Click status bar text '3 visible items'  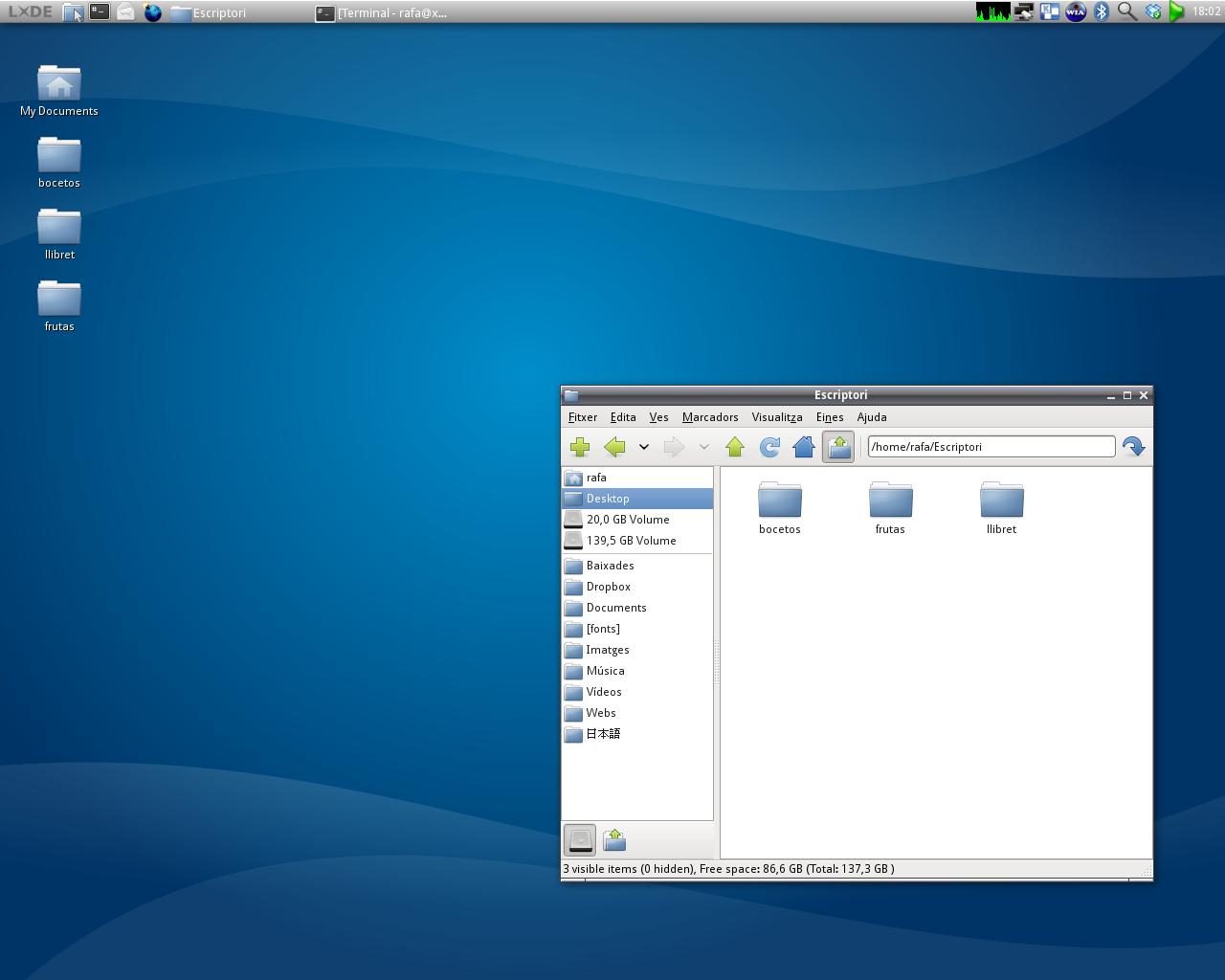pos(599,869)
